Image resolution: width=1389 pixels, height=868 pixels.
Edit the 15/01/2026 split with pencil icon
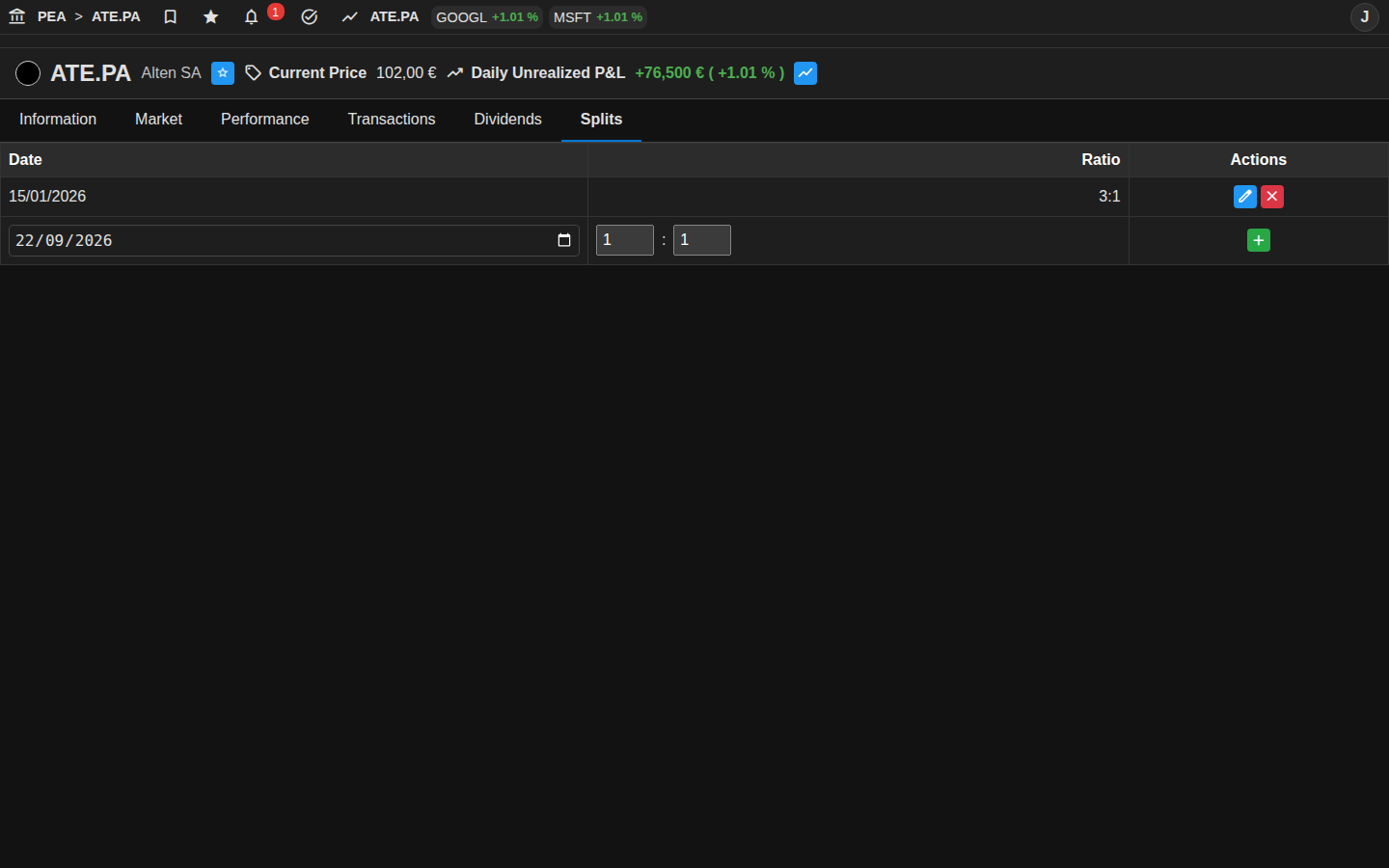click(x=1245, y=197)
